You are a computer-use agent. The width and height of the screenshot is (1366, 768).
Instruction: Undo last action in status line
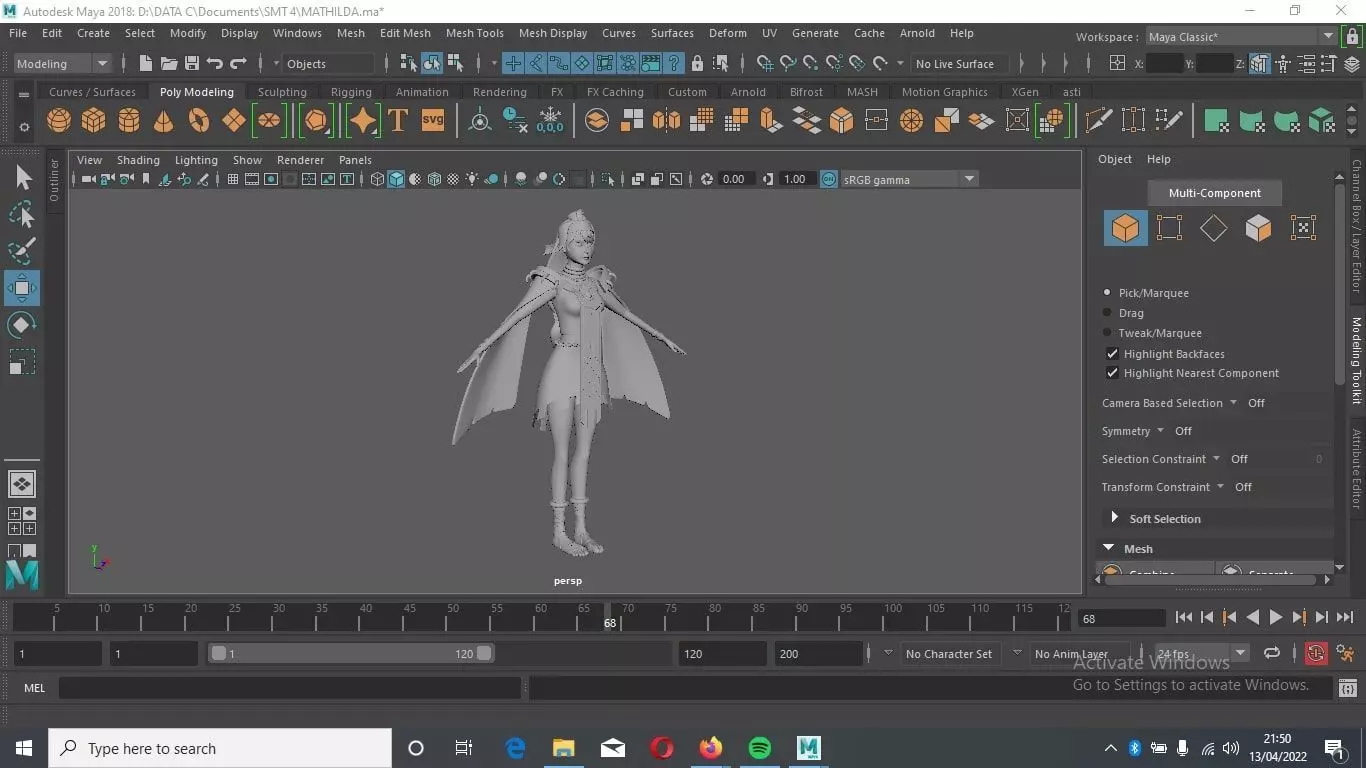point(215,63)
